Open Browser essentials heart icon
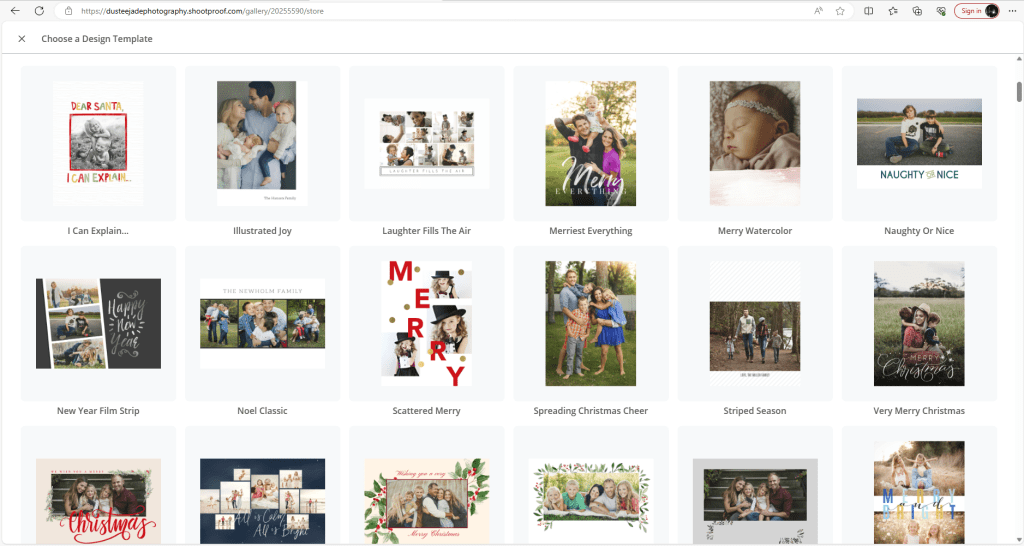 (941, 11)
